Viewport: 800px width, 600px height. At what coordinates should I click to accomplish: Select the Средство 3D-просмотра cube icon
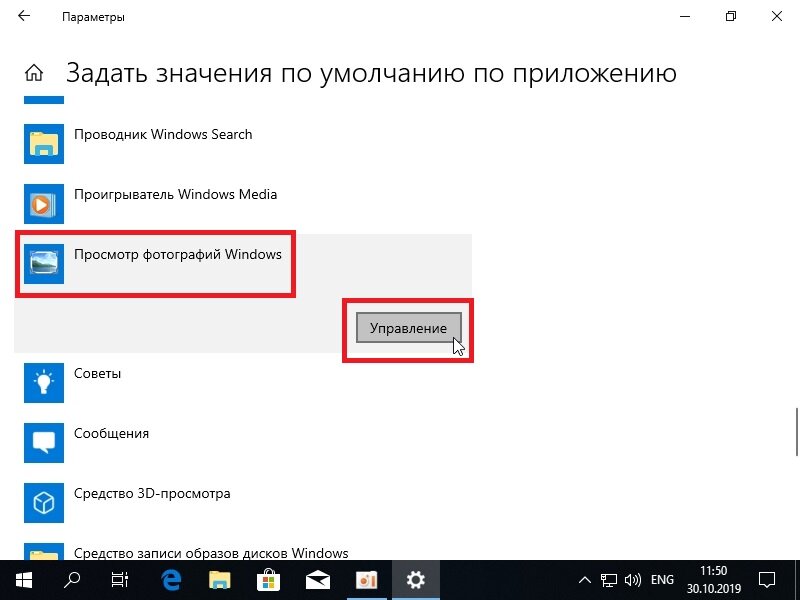44,503
